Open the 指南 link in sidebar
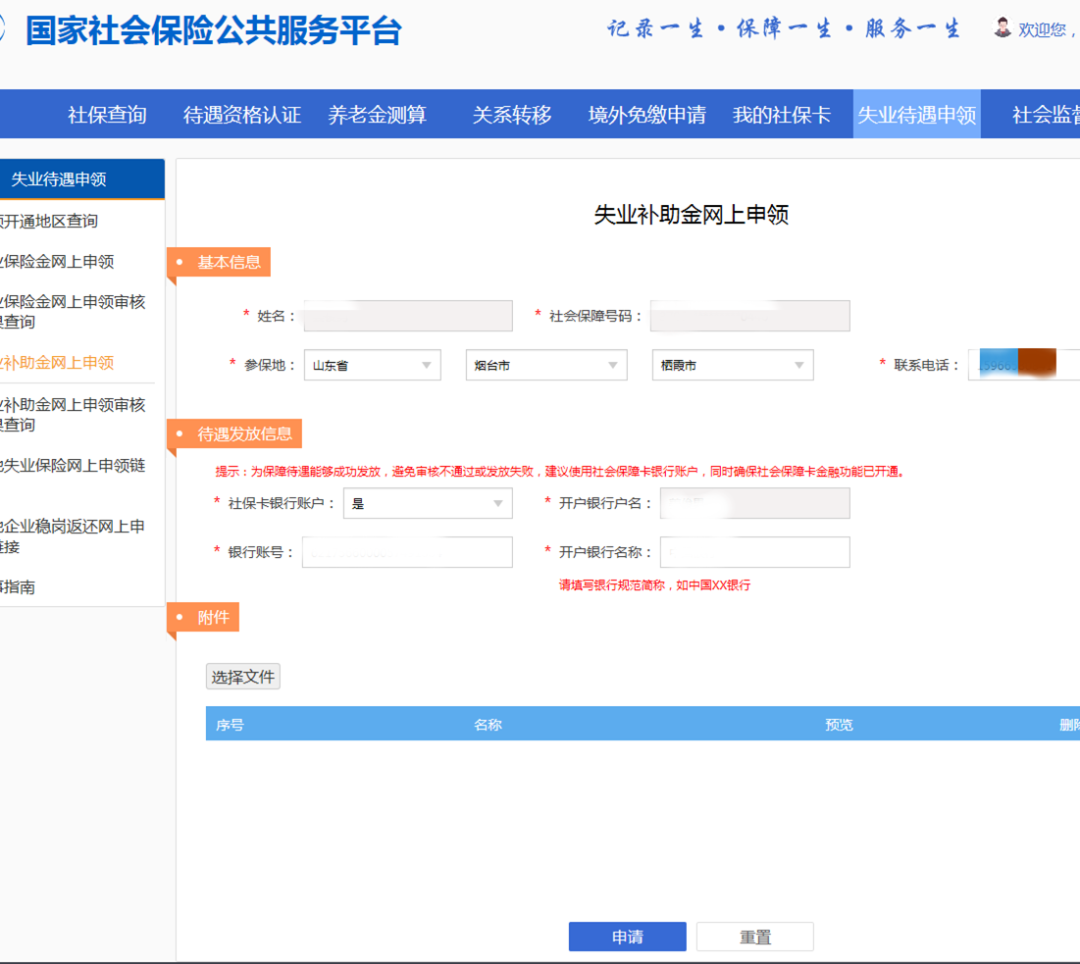 [20, 587]
